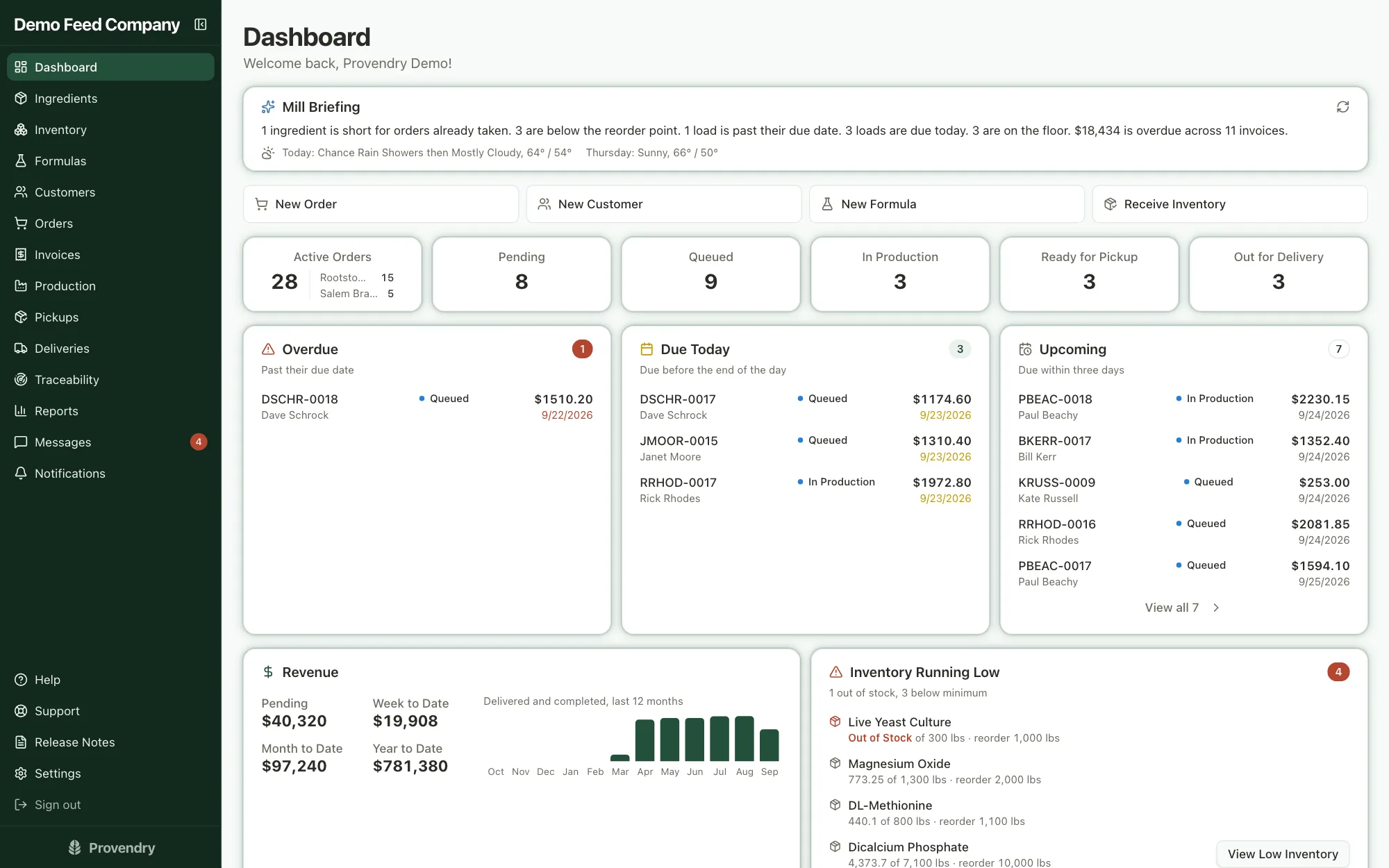Click the Support lifebuoy icon
Screen dimensions: 1389x868
click(21, 711)
